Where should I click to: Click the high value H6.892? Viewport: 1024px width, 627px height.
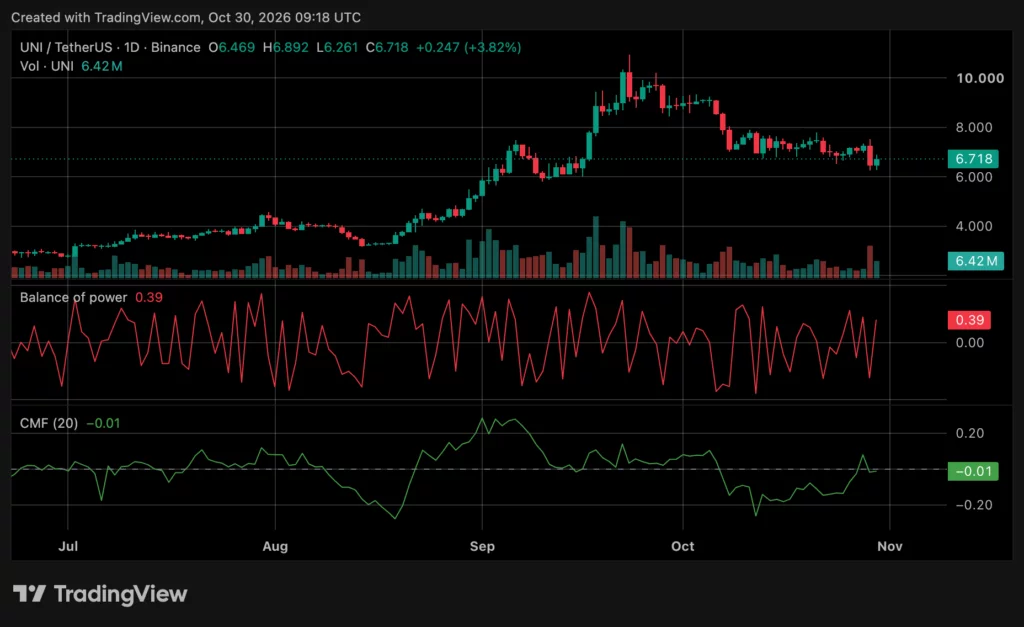pyautogui.click(x=285, y=48)
